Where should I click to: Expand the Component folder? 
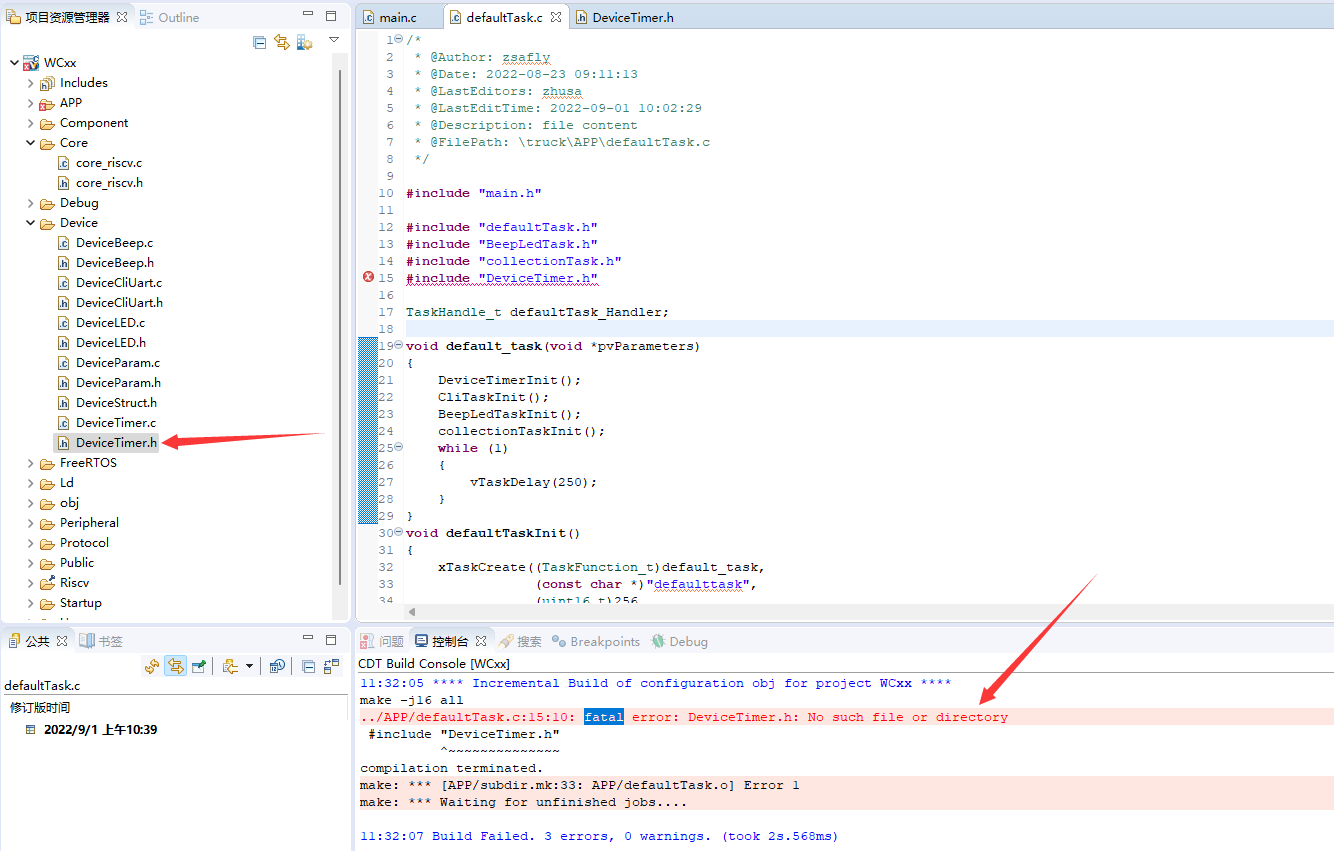point(30,123)
